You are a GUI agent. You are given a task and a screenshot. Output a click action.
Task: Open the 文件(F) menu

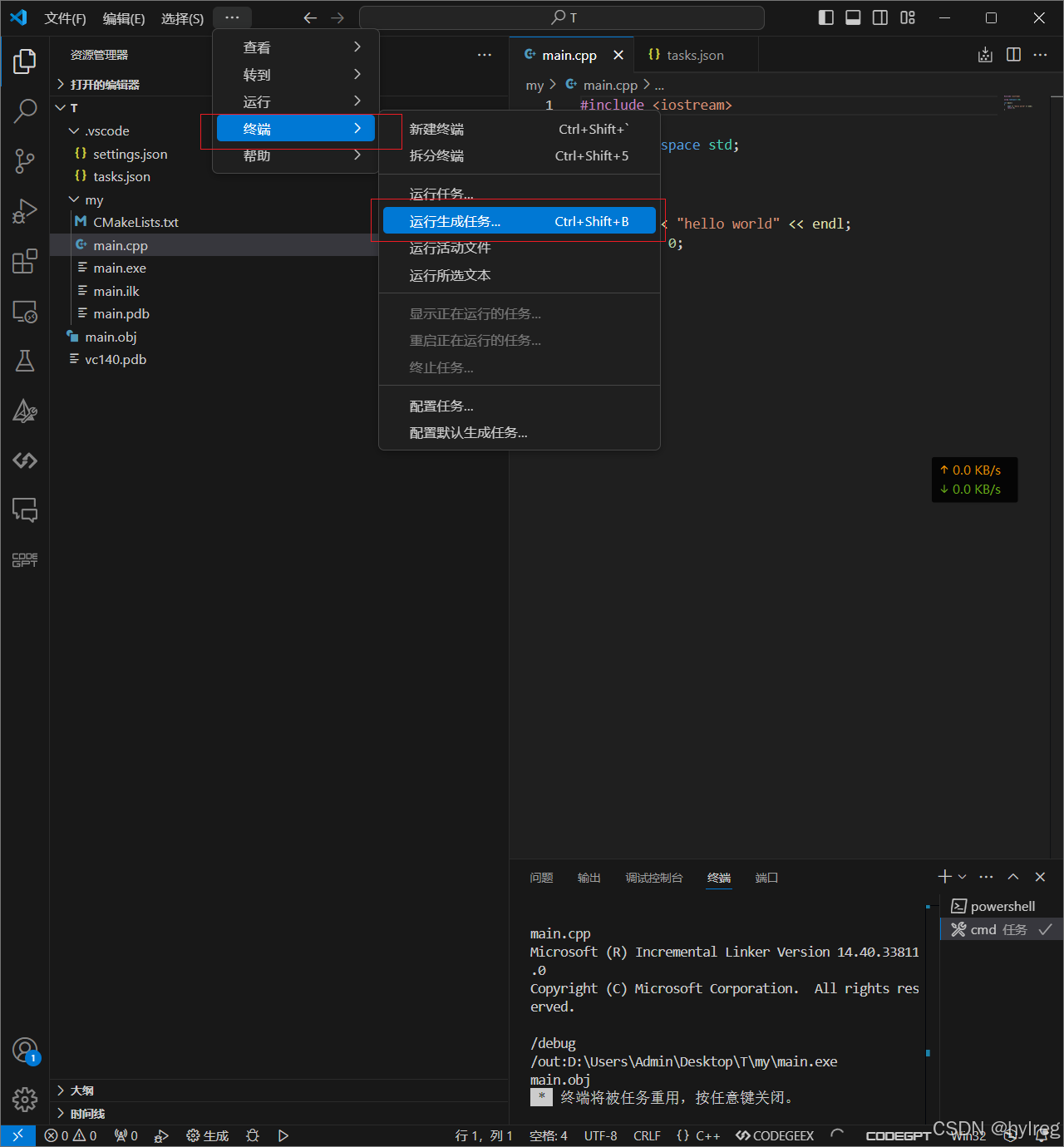point(65,18)
